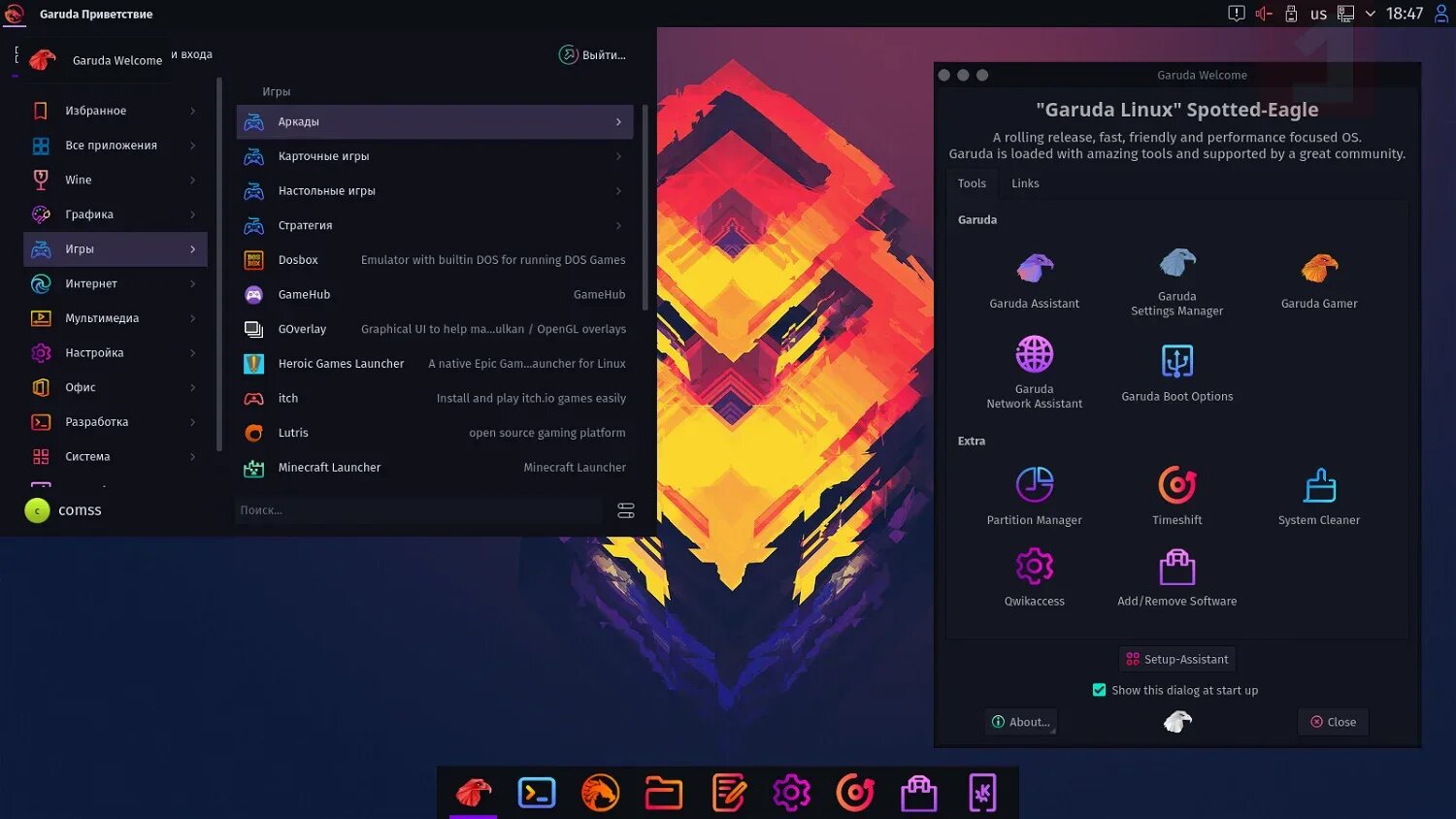This screenshot has height=819, width=1456.
Task: Open Garuda Settings Manager
Action: pyautogui.click(x=1176, y=281)
